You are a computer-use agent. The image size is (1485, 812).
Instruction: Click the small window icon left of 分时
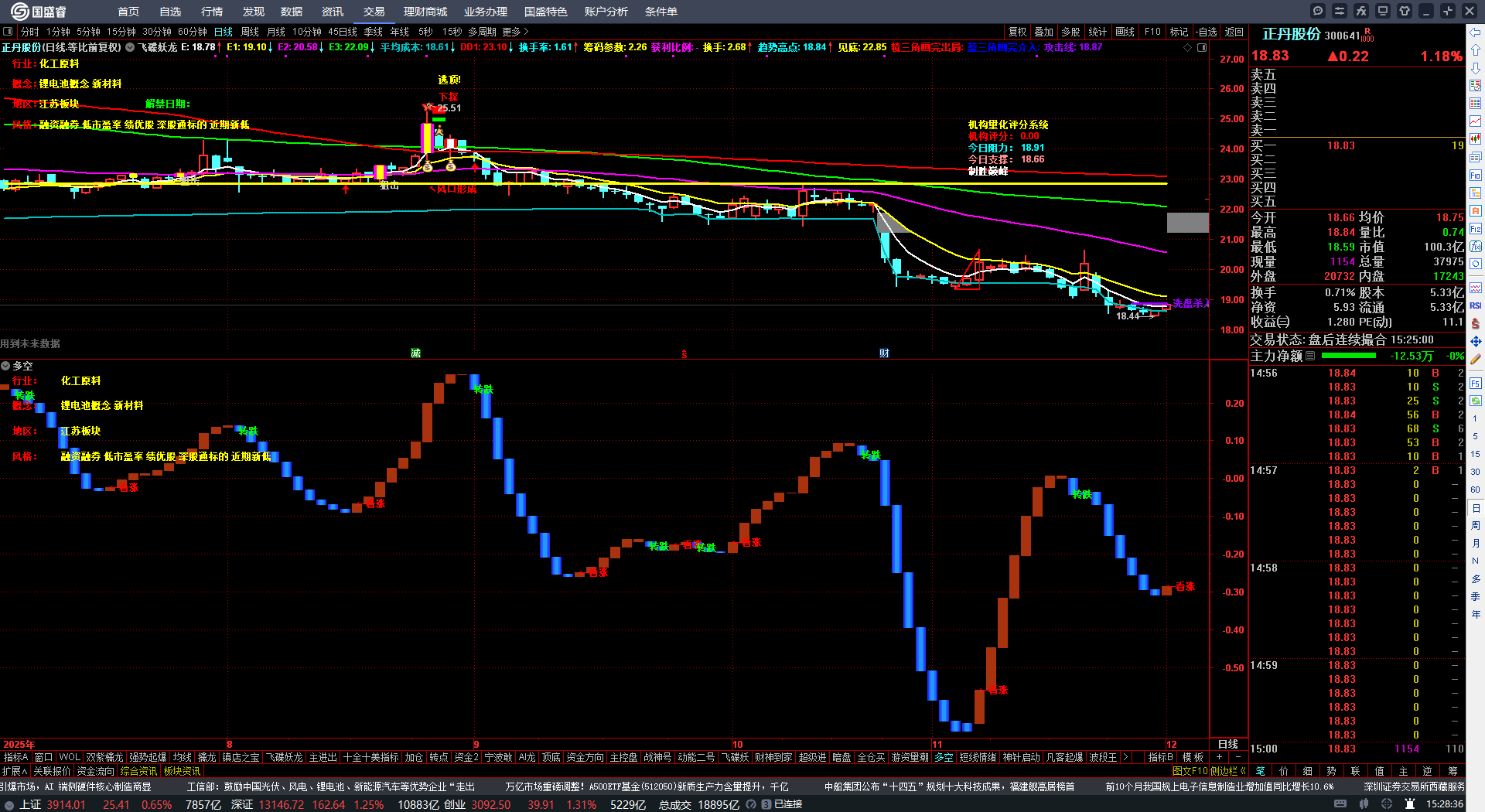tap(8, 32)
